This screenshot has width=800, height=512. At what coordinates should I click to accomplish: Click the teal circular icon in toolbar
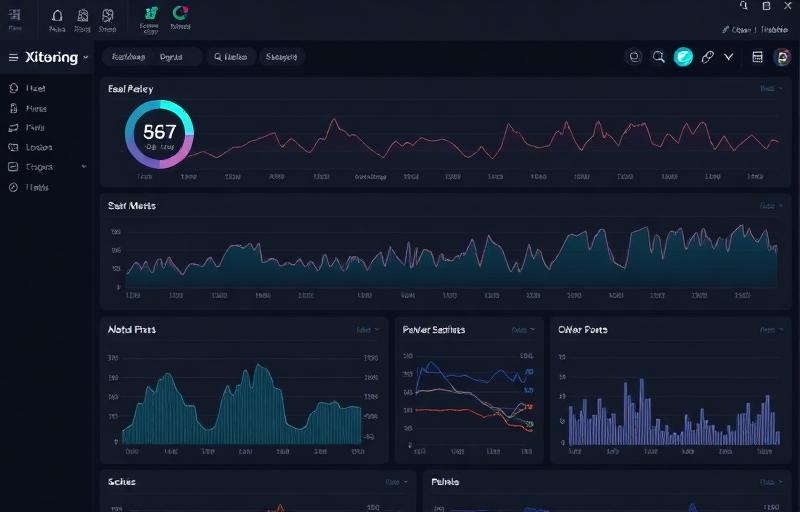pyautogui.click(x=683, y=58)
